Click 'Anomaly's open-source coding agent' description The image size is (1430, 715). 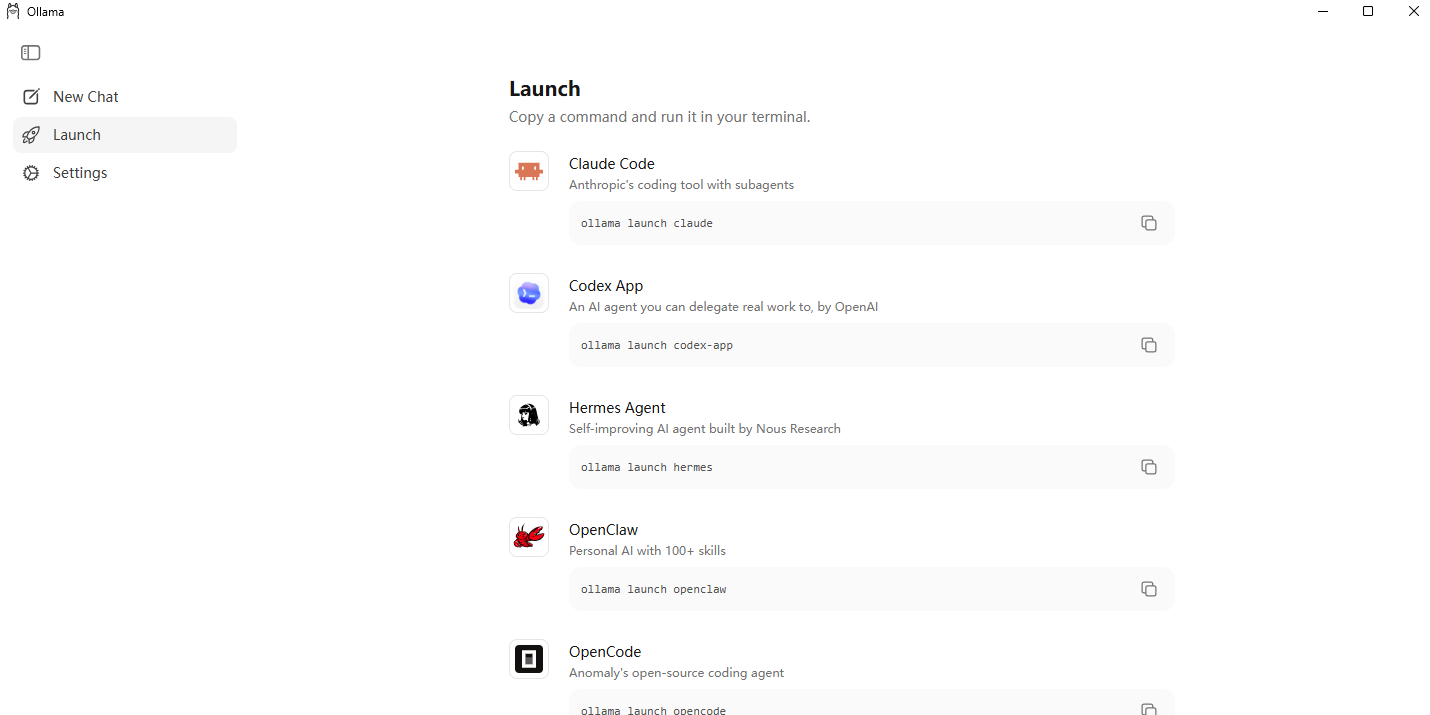(x=677, y=673)
